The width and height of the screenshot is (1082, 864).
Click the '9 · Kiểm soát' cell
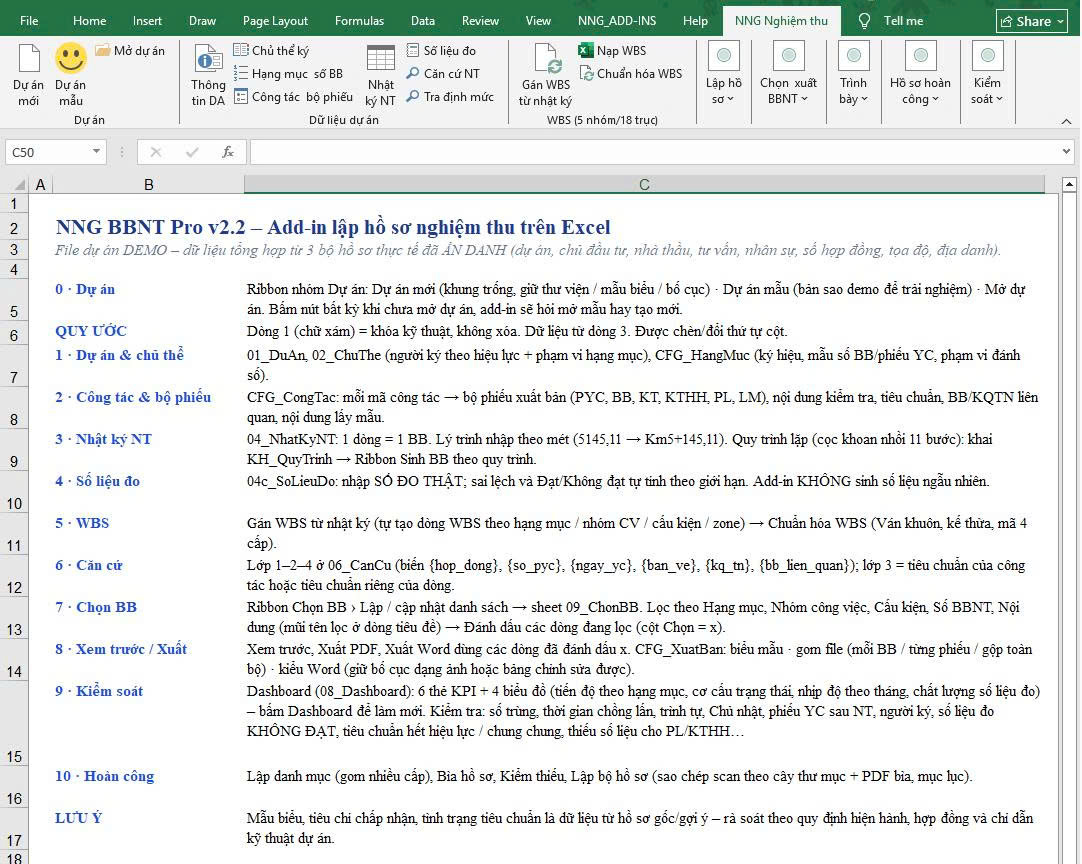coord(148,724)
